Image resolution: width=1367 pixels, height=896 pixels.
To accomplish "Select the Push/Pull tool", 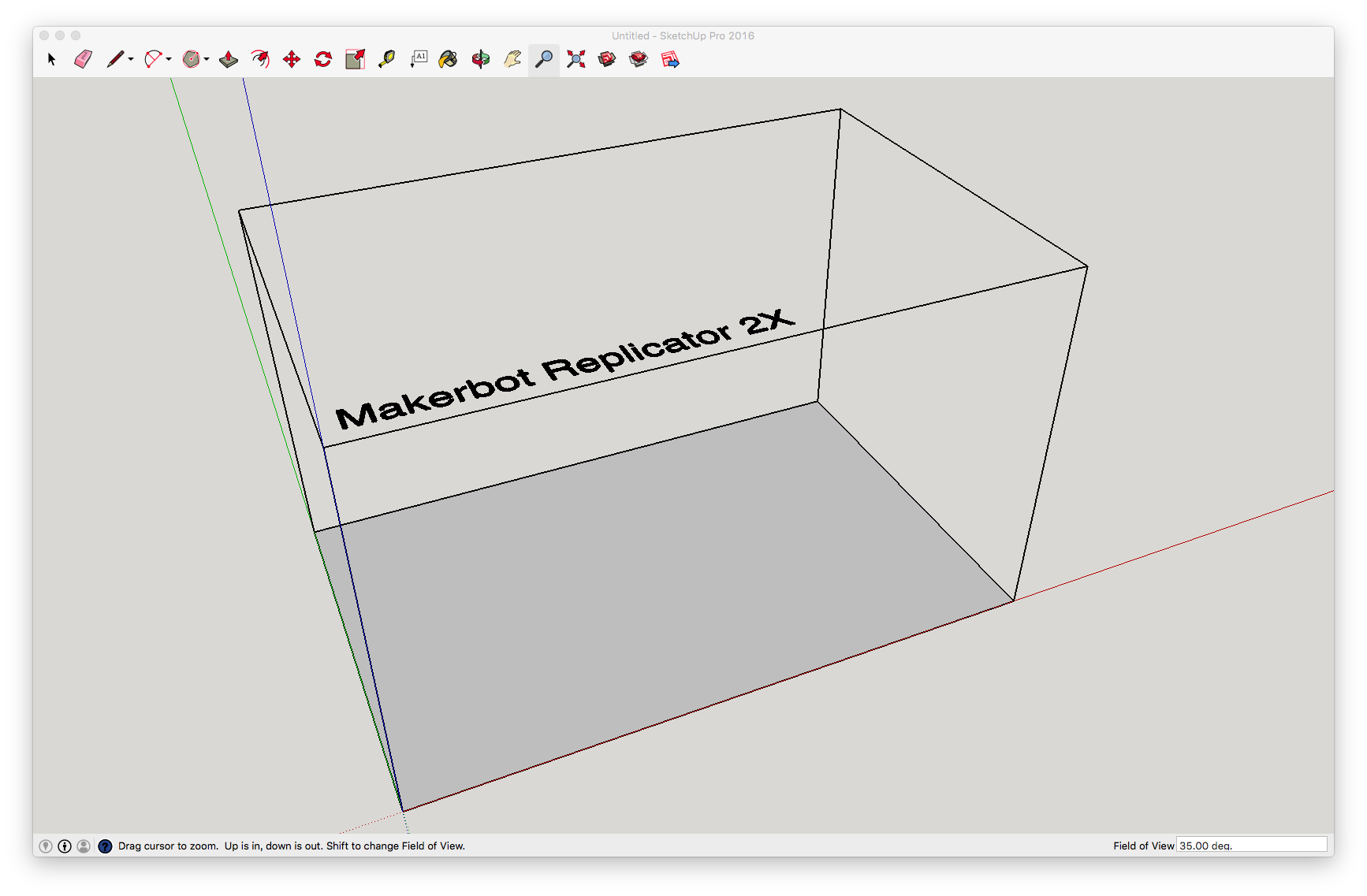I will (229, 59).
